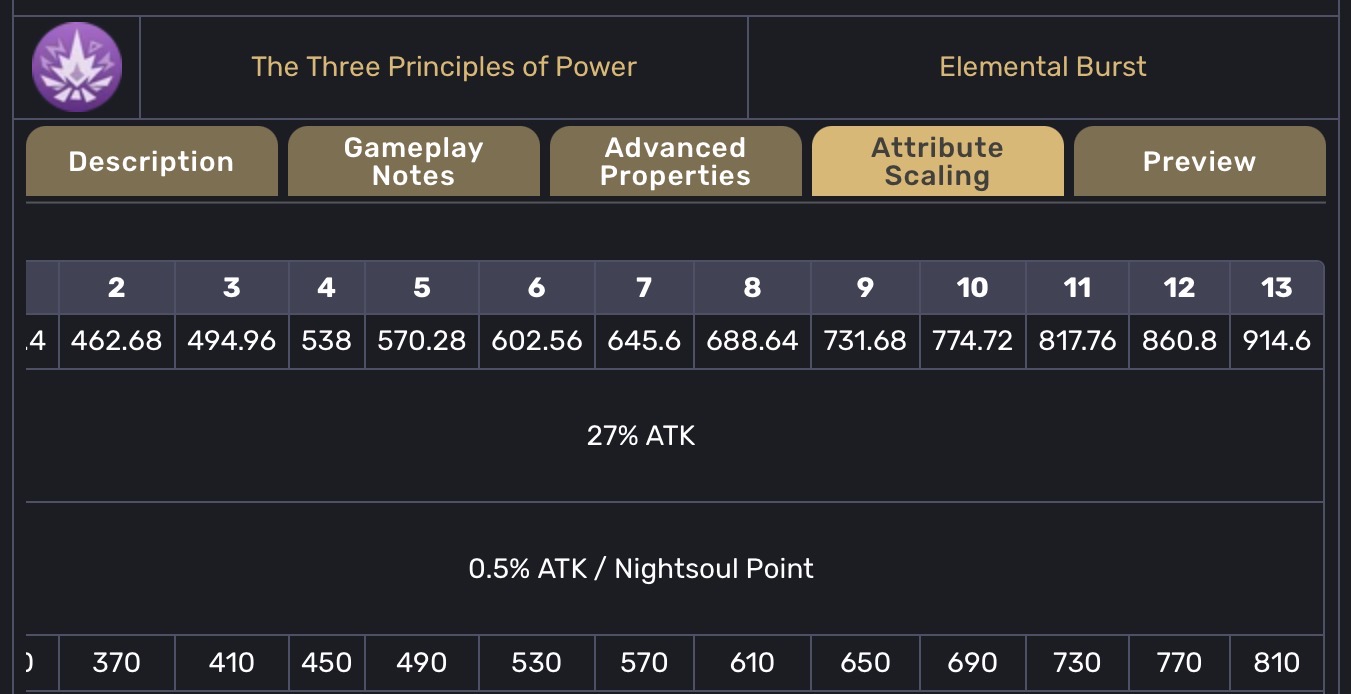Open the Preview tab
Screen dimensions: 1351x694
(x=1199, y=161)
